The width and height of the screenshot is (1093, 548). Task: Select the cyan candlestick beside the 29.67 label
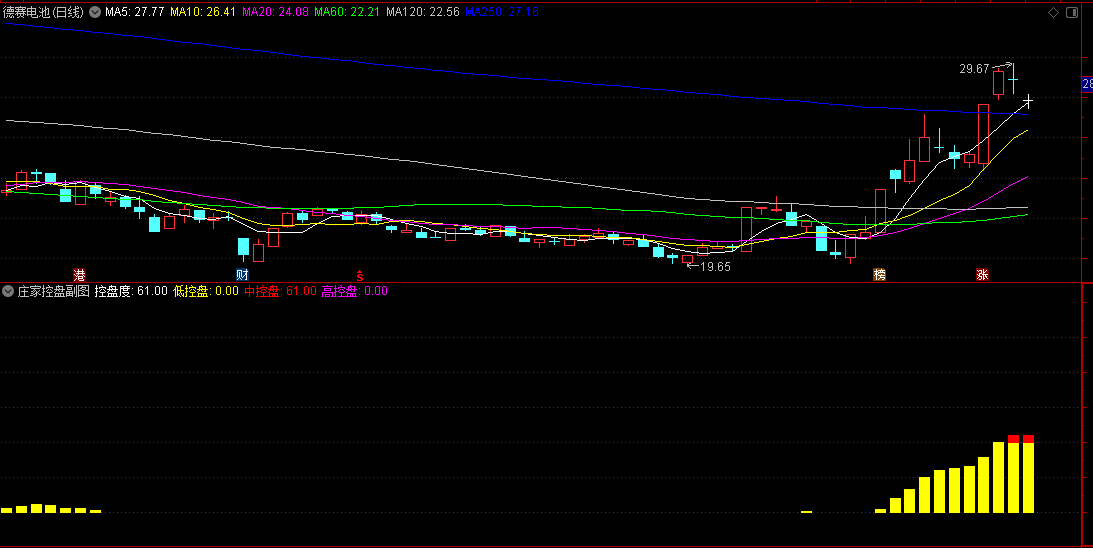click(1013, 79)
